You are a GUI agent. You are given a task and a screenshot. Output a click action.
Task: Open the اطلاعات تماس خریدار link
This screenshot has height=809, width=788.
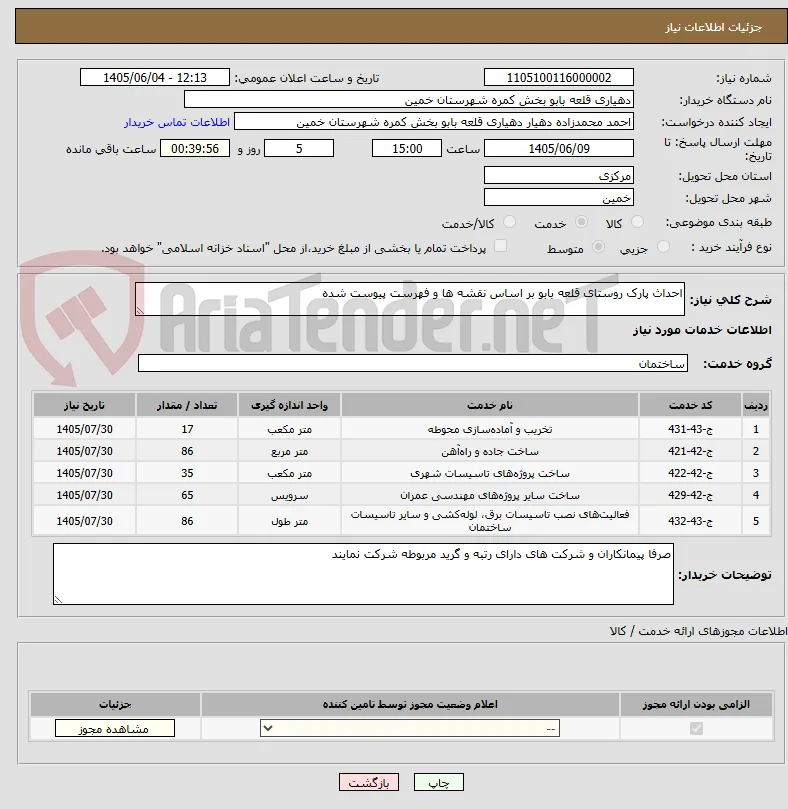coord(177,122)
